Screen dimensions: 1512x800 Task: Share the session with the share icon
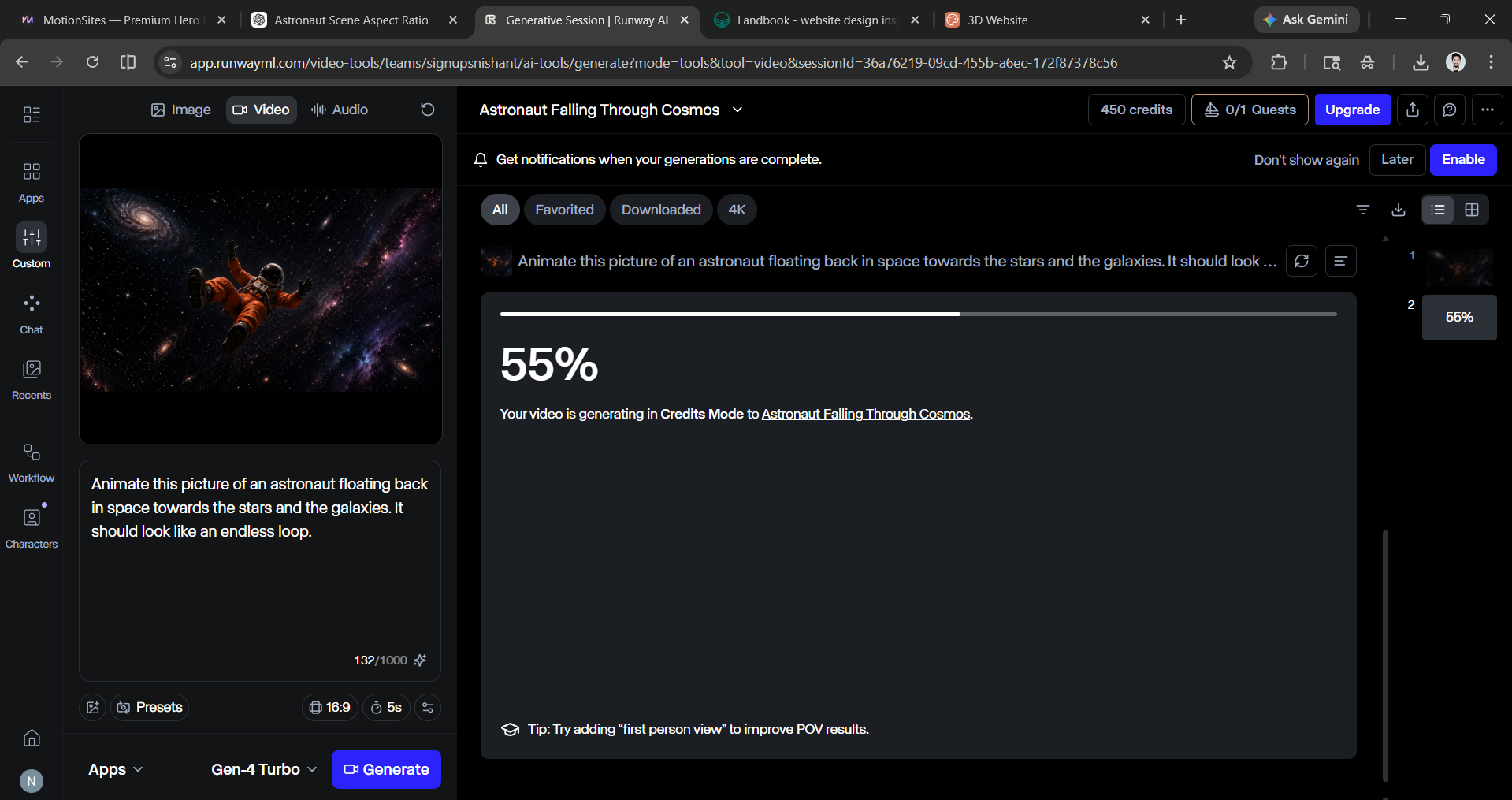click(x=1413, y=110)
